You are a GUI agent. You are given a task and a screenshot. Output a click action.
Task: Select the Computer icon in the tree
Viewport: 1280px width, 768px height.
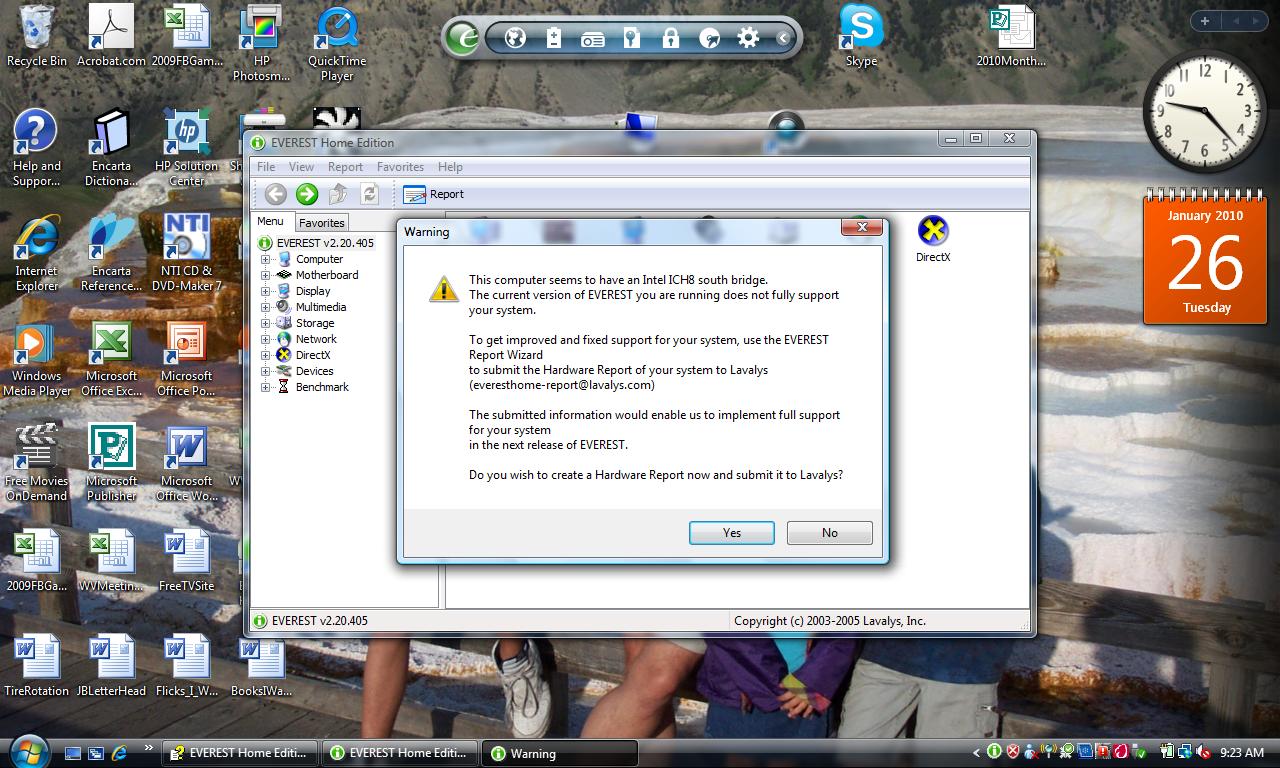[x=284, y=259]
